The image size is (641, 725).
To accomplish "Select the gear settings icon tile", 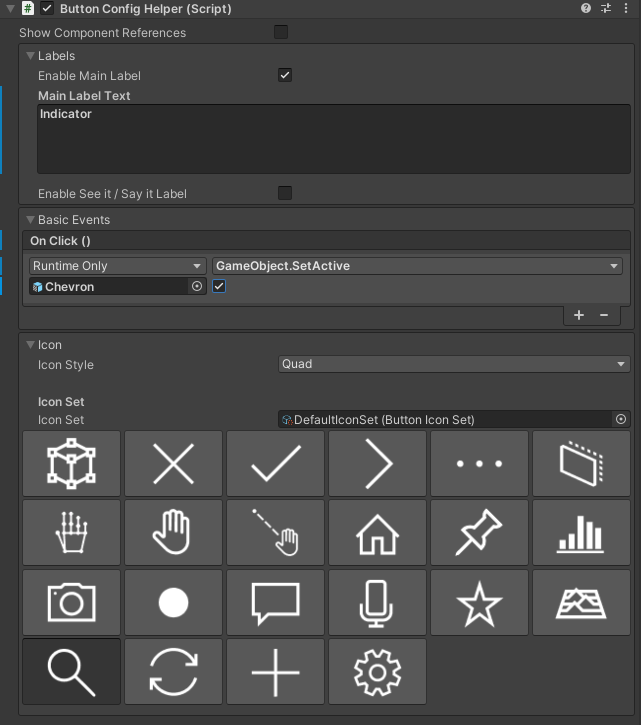I will [x=377, y=672].
